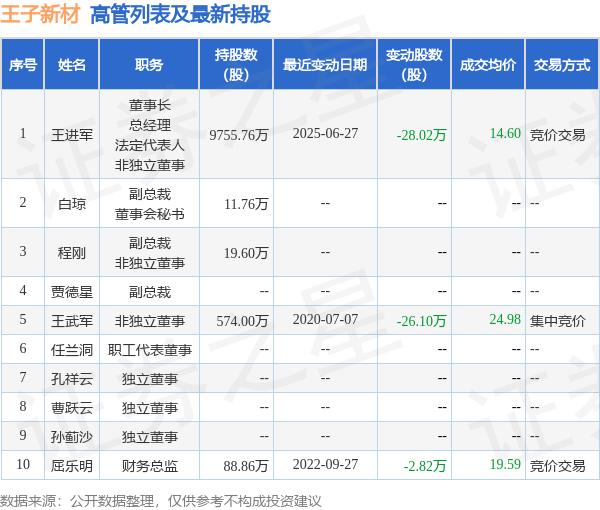Image resolution: width=600 pixels, height=510 pixels.
Task: Click the holding value 574.00万
Action: pos(242,321)
